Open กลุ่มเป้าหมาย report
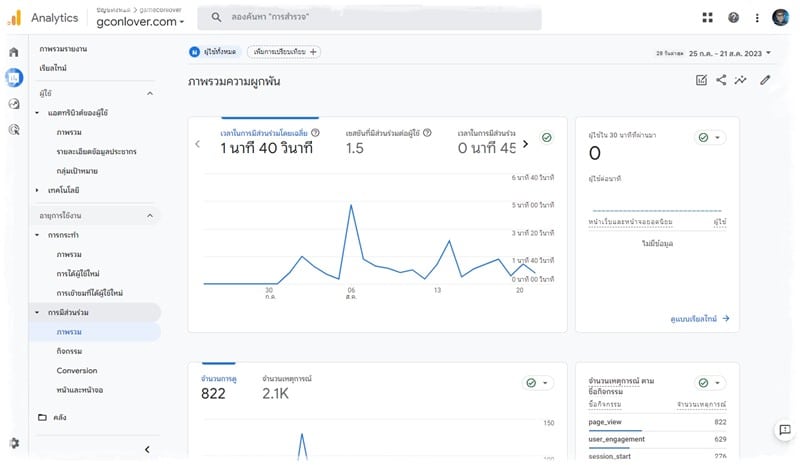This screenshot has height=465, width=800. pos(77,171)
